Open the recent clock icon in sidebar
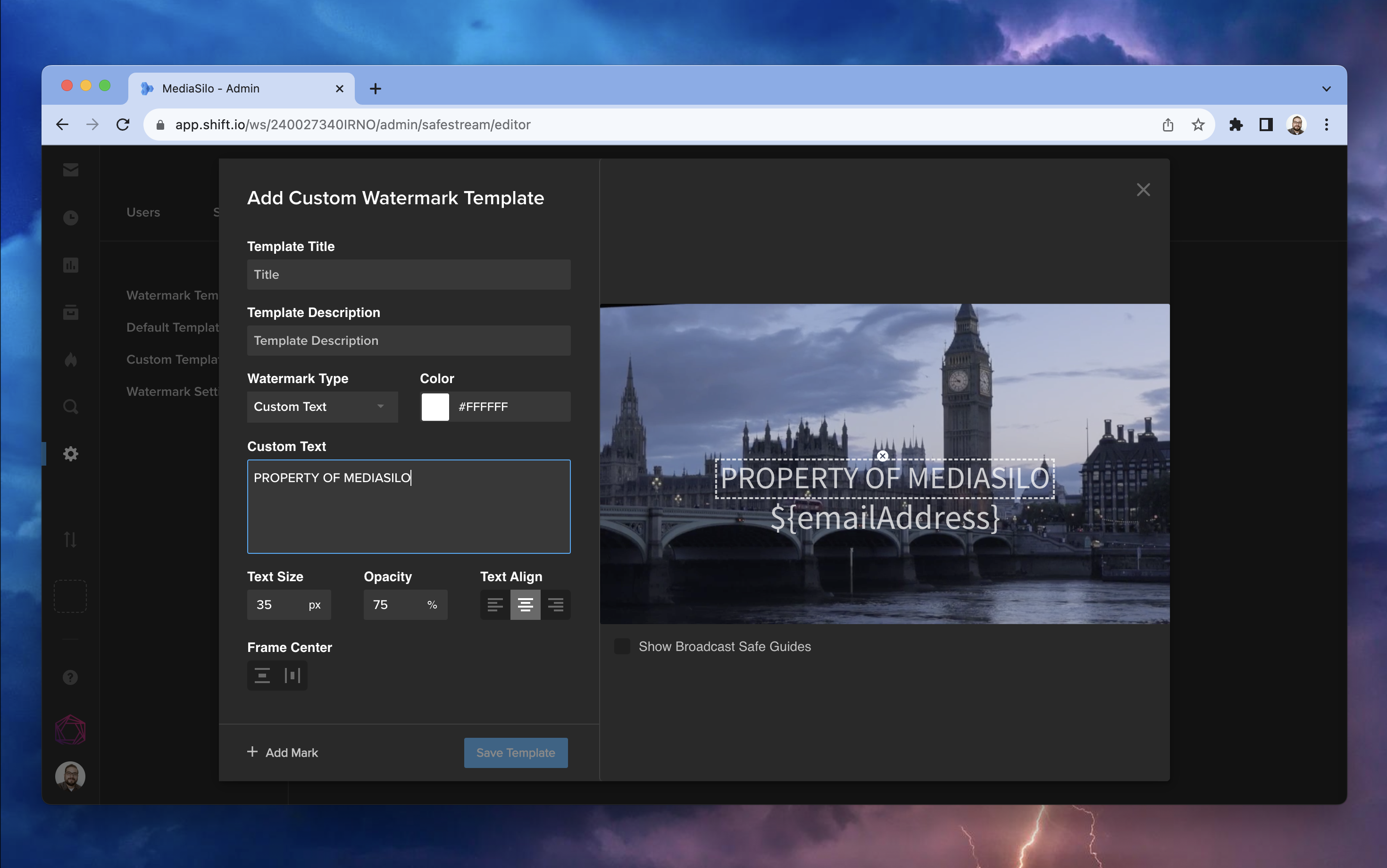Viewport: 1387px width, 868px height. (71, 217)
